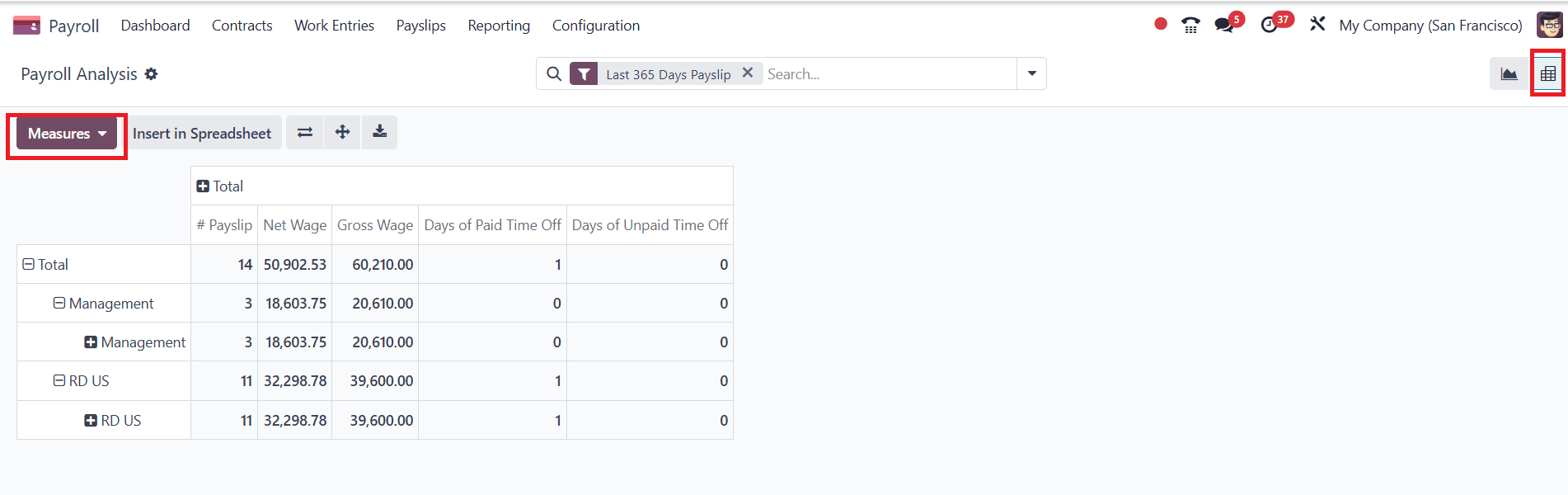
Task: Click the Payroll Analysis settings gear
Action: (151, 74)
